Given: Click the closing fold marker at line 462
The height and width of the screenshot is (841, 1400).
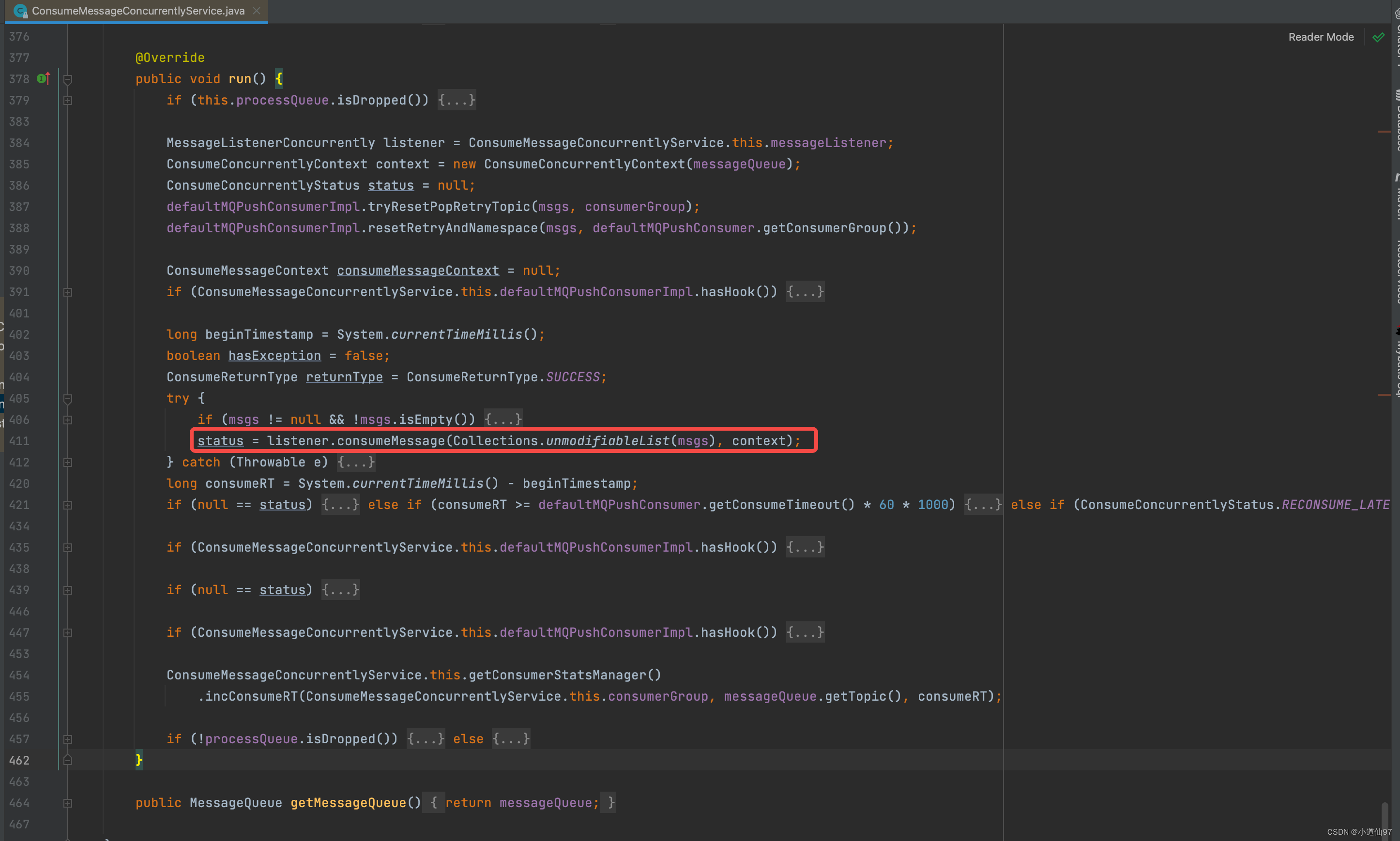Looking at the screenshot, I should click(67, 760).
